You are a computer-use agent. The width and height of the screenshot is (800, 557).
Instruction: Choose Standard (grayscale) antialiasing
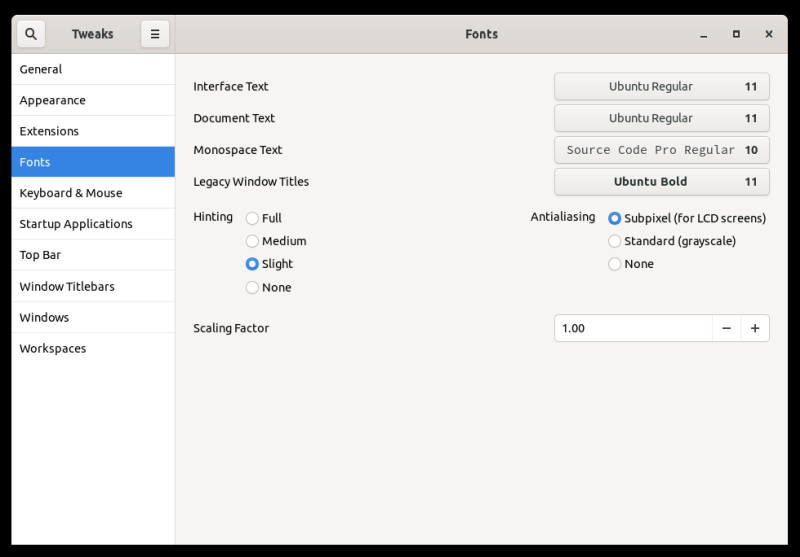pyautogui.click(x=615, y=241)
